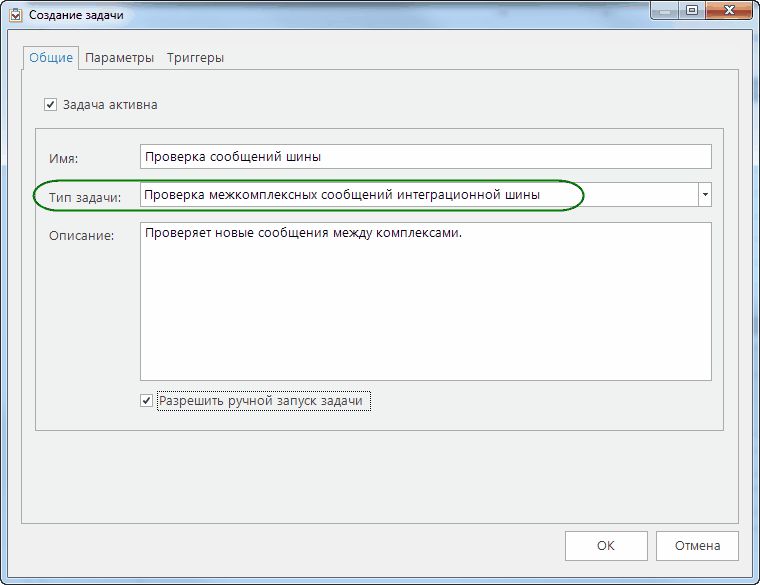Click the Тип задачи: label

click(84, 197)
